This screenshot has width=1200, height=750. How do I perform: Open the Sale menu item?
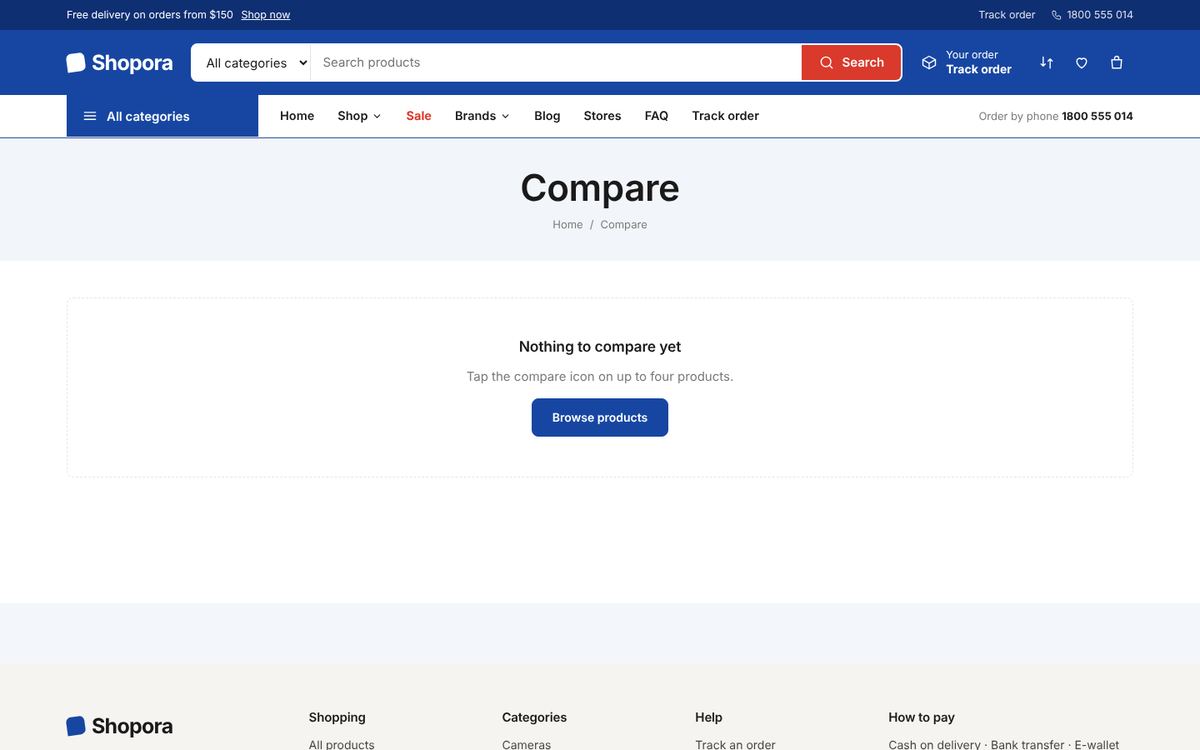click(419, 116)
